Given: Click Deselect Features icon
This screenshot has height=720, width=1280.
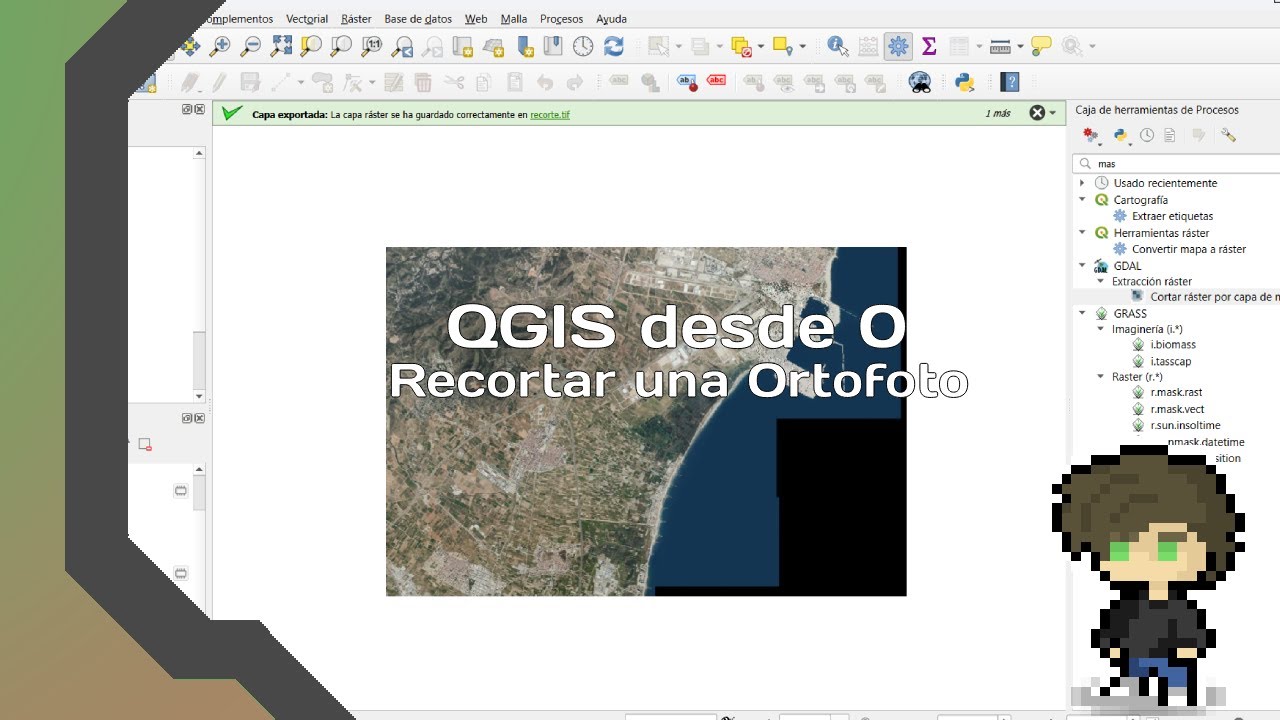Looking at the screenshot, I should click(741, 46).
